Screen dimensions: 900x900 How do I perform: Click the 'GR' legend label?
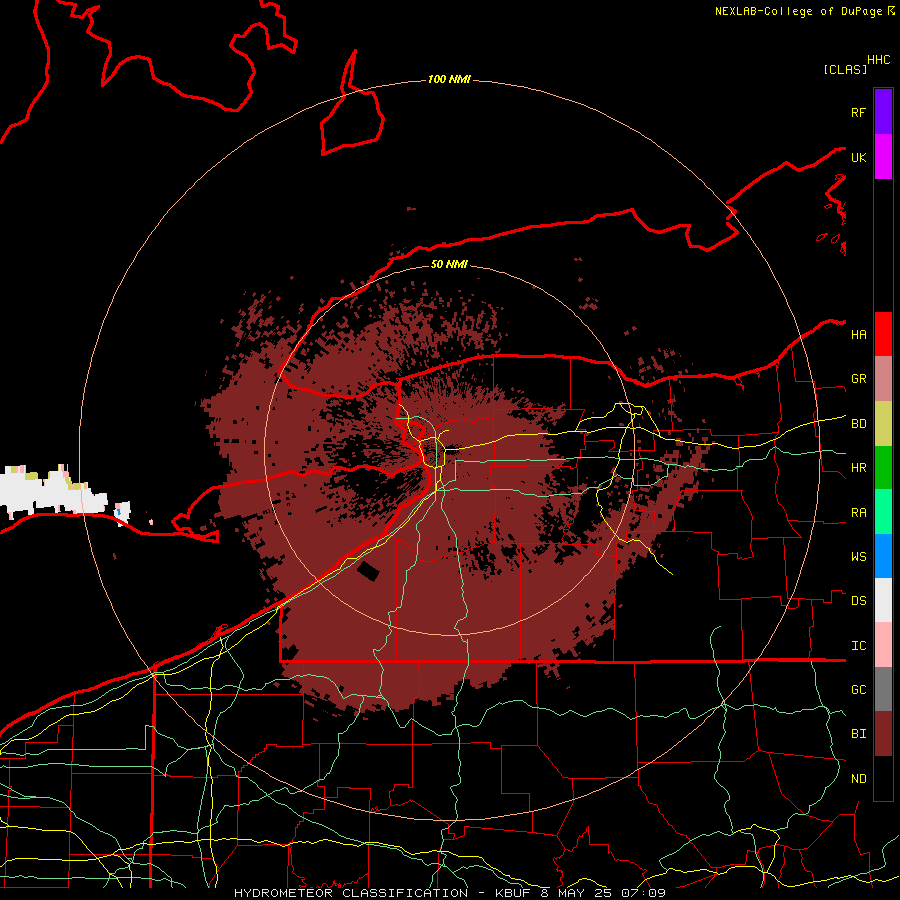click(x=859, y=379)
